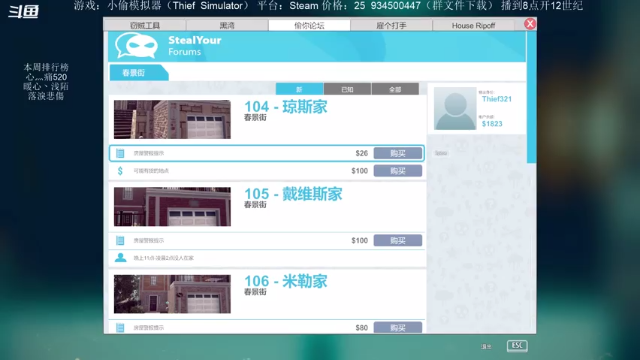
Task: Select the 偷你论坛 tab
Action: [x=309, y=25]
